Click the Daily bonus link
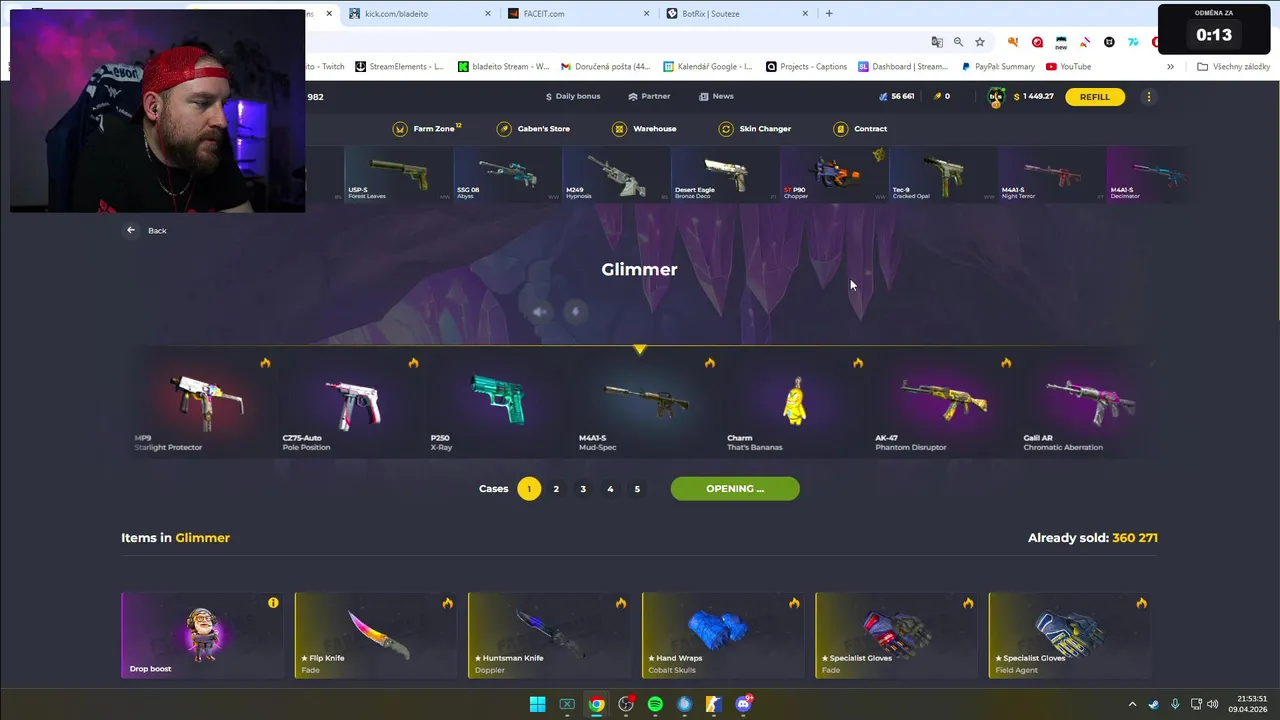1280x720 pixels. 573,96
